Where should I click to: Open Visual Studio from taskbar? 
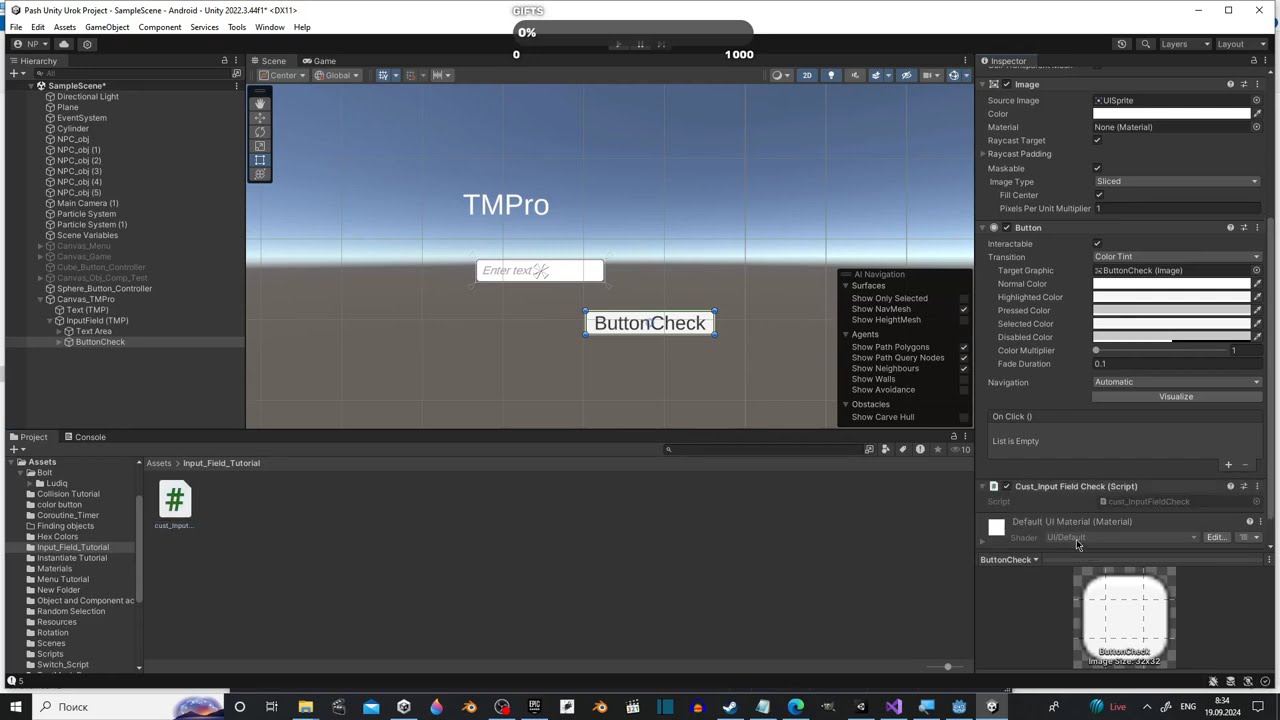tap(893, 707)
